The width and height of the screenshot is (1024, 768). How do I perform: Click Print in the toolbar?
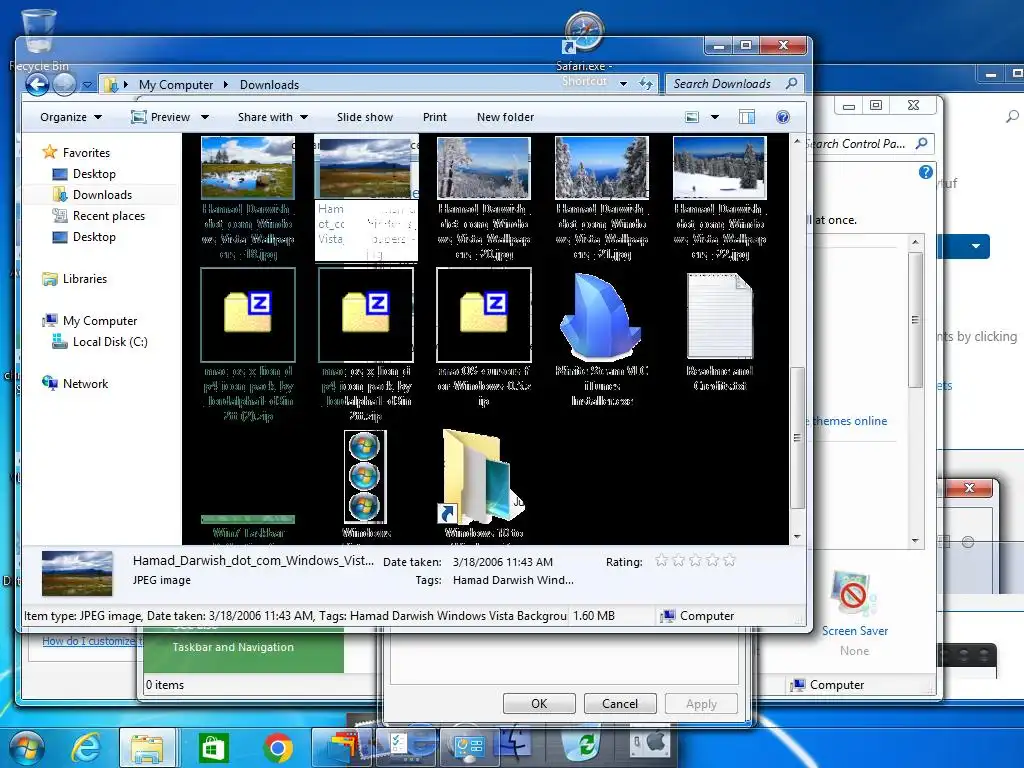tap(434, 117)
